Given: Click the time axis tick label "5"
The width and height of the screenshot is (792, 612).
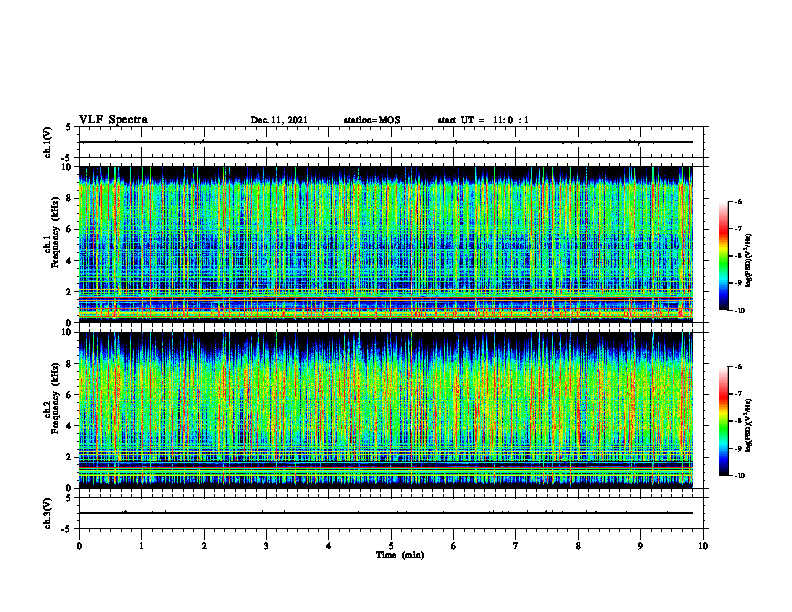Looking at the screenshot, I should coord(391,546).
